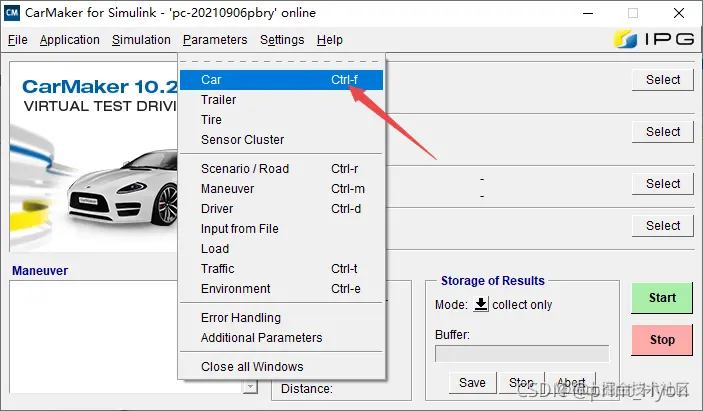The height and width of the screenshot is (411, 703).
Task: Click the red Stop simulation button
Action: click(x=662, y=340)
